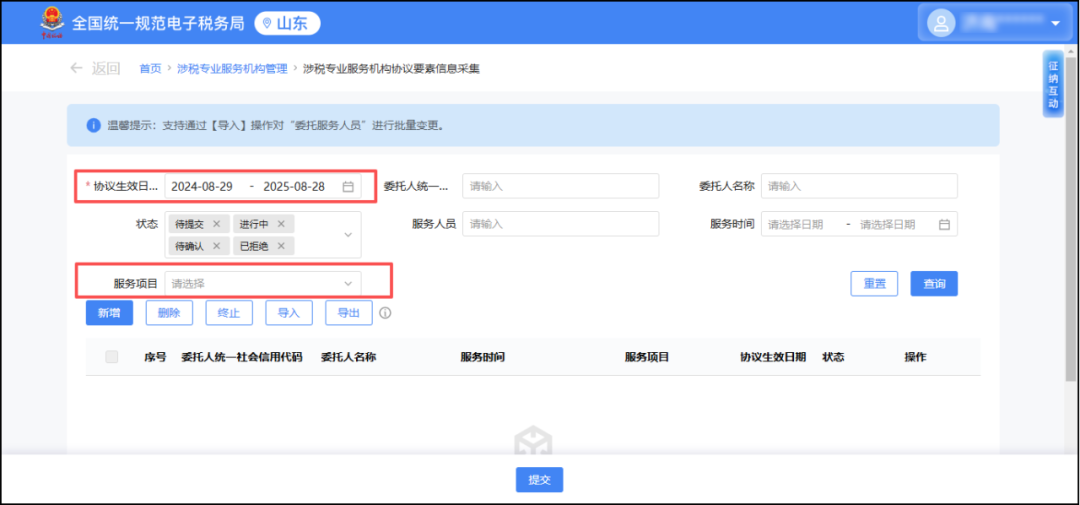Click the 删除 button

click(169, 313)
